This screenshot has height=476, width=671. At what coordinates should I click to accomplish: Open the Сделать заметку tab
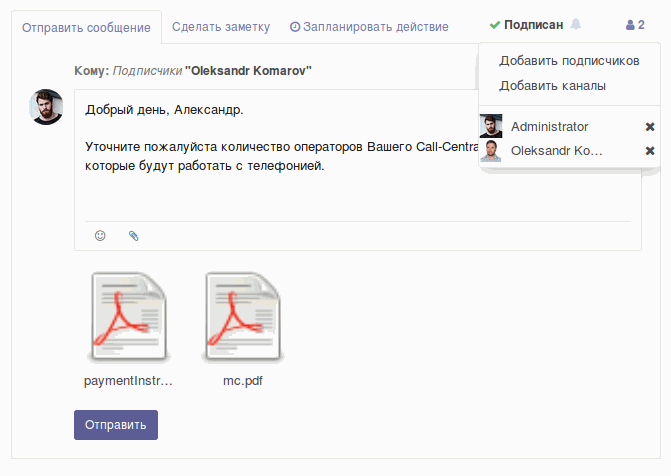[219, 26]
